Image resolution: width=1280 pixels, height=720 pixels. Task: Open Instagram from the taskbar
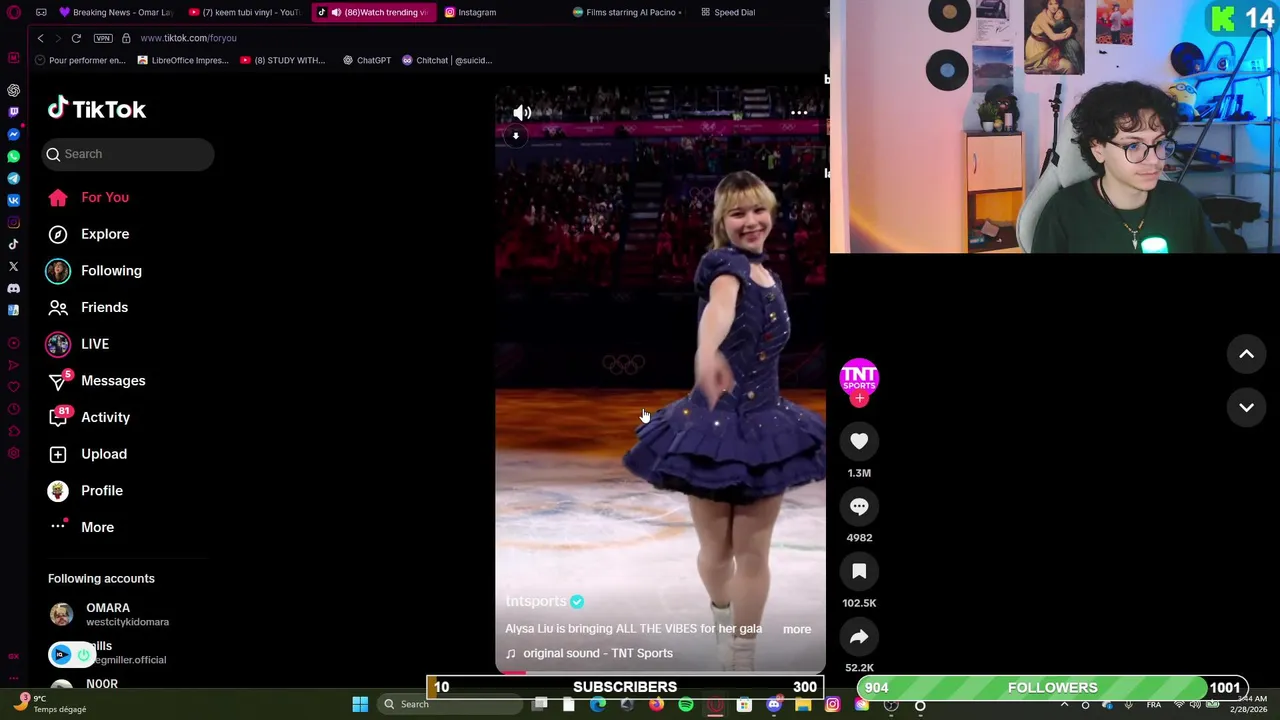point(832,704)
